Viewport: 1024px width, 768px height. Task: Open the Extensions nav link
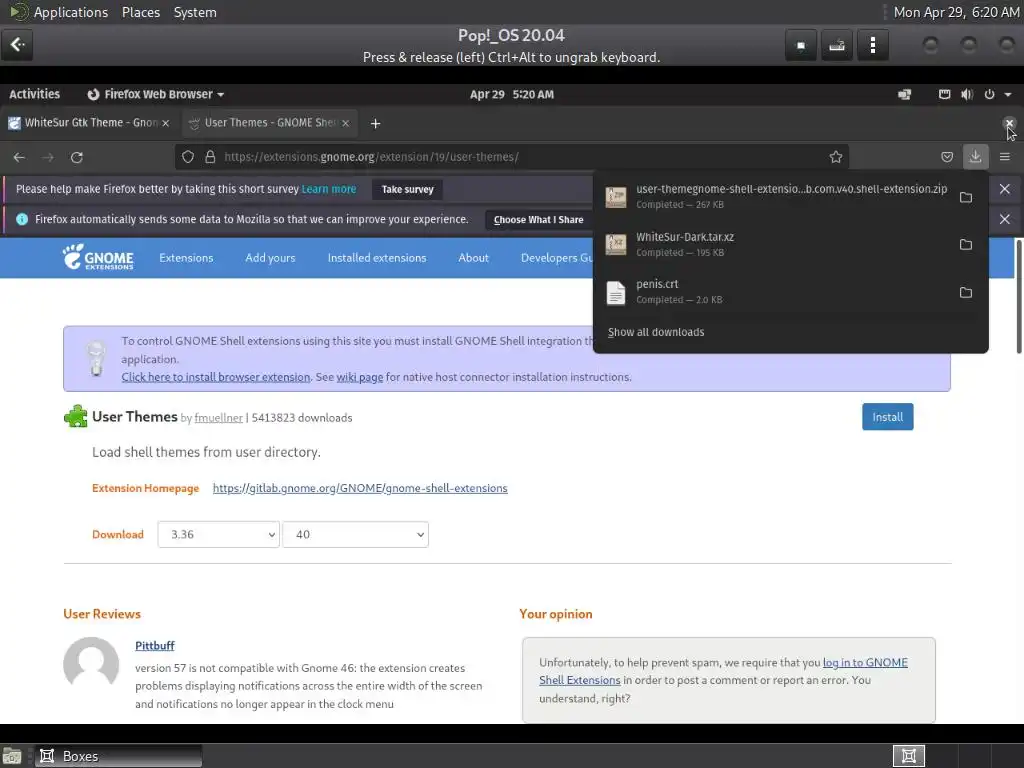[186, 258]
